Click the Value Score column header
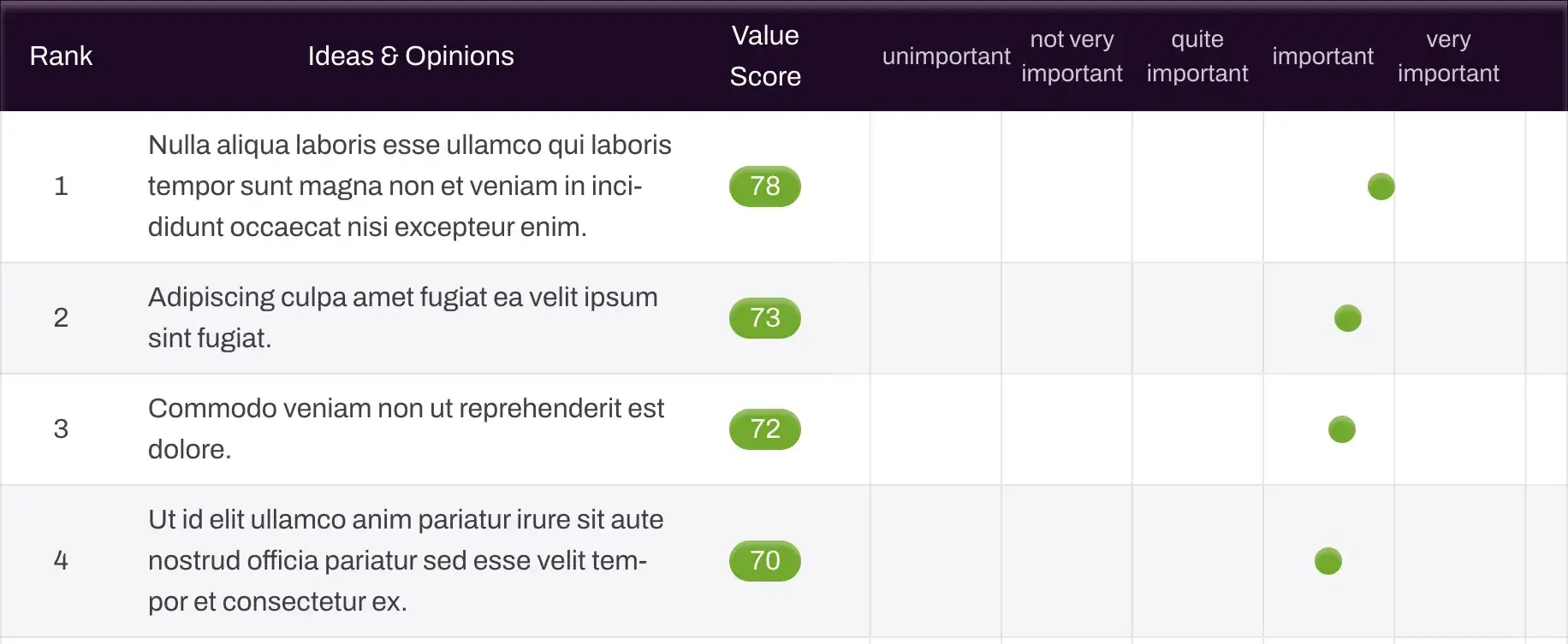 click(x=765, y=56)
